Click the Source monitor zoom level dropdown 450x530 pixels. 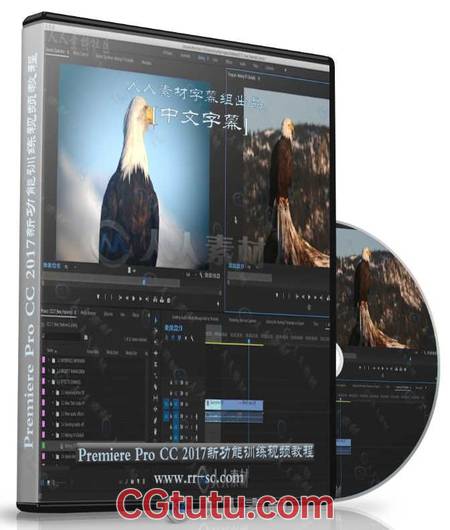tap(69, 267)
